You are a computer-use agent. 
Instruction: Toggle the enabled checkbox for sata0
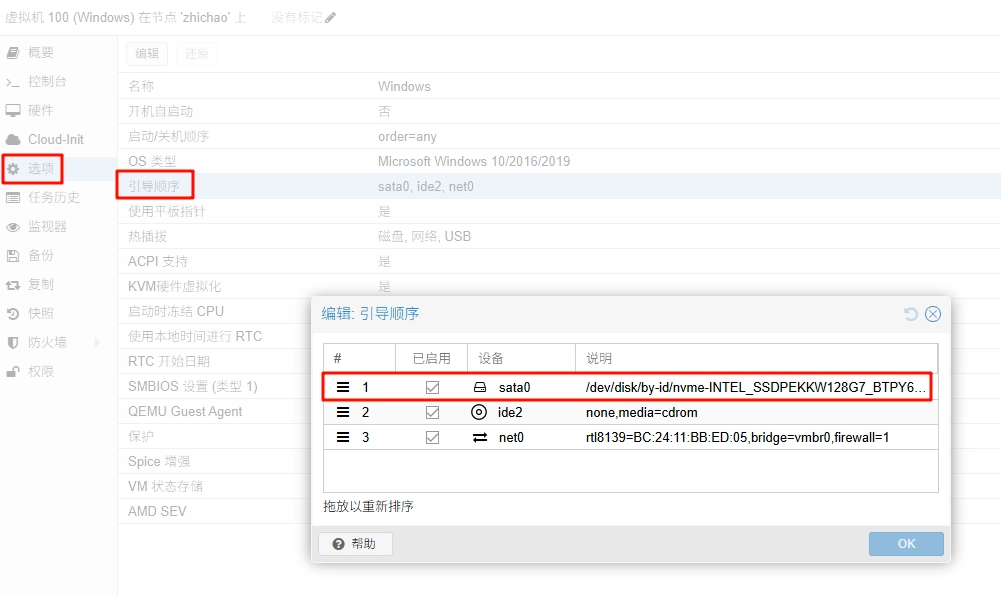coord(432,387)
